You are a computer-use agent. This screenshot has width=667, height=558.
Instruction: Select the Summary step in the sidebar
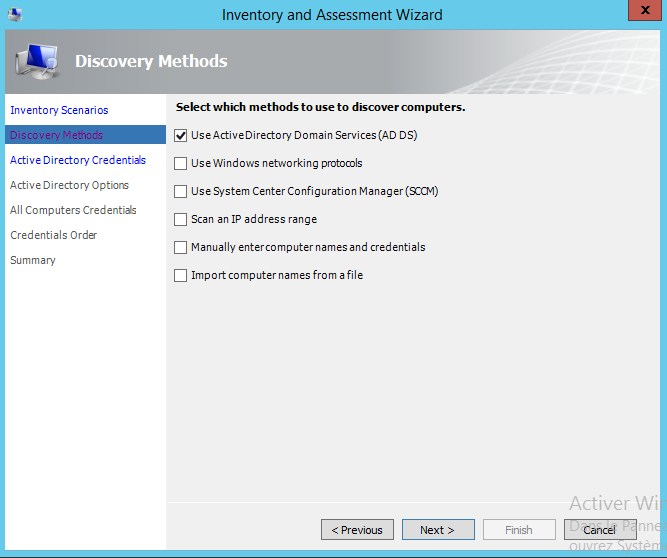[33, 260]
